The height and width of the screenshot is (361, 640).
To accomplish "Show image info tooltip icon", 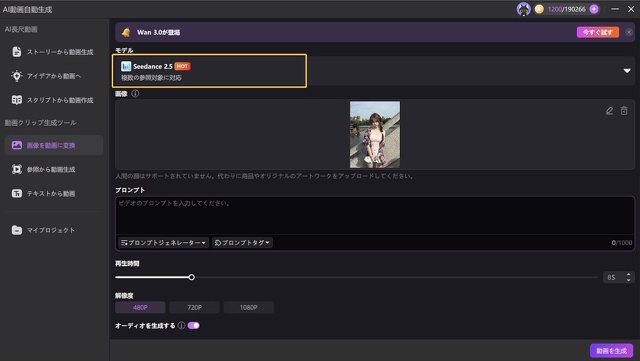I will pyautogui.click(x=135, y=94).
